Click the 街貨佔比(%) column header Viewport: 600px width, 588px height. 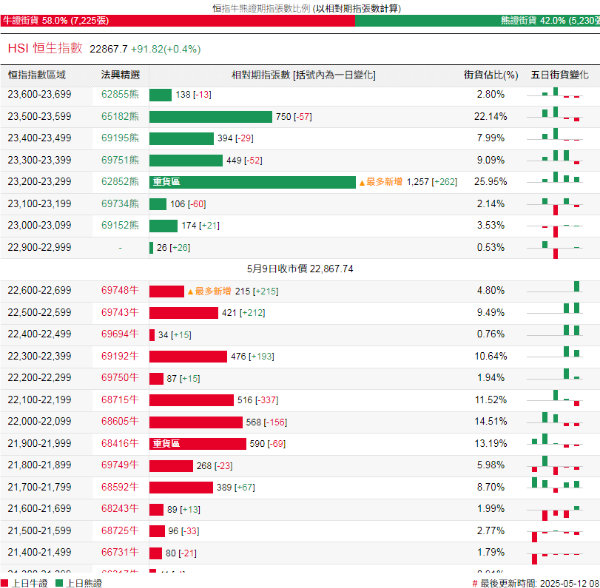coord(491,75)
